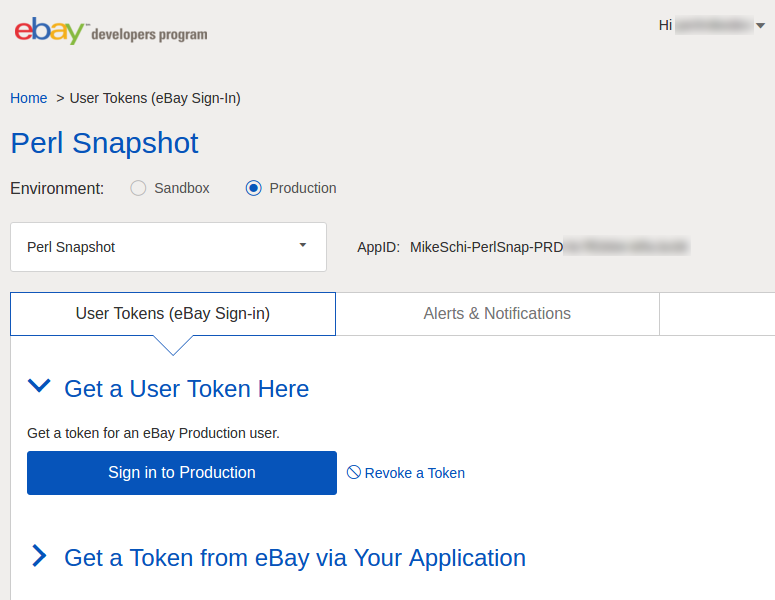Click the User Tokens (eBay Sign-In) breadcrumb text
This screenshot has height=600, width=775.
tap(155, 98)
